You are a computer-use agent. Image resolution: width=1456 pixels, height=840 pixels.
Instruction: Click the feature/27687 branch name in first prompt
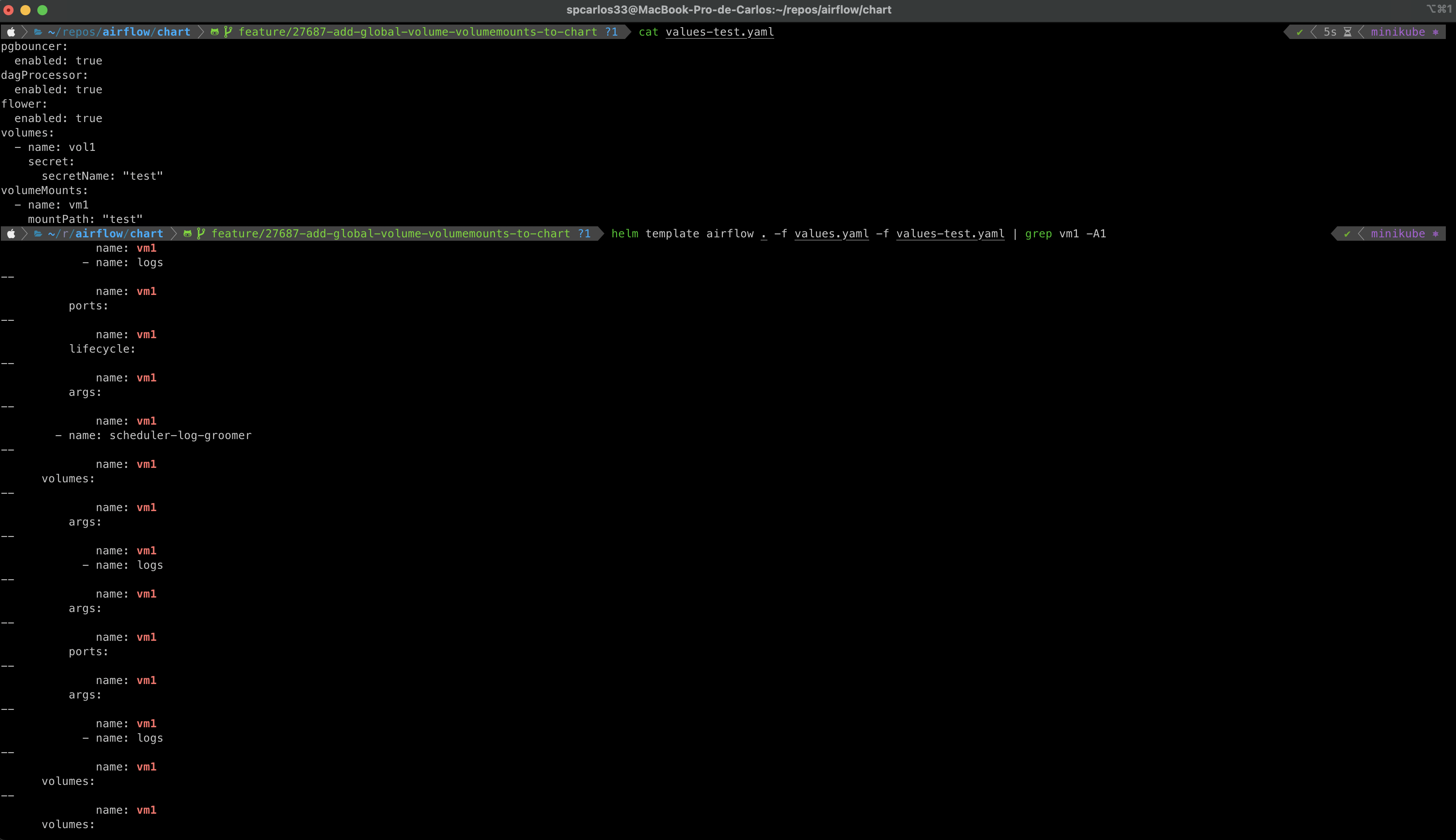pos(418,32)
